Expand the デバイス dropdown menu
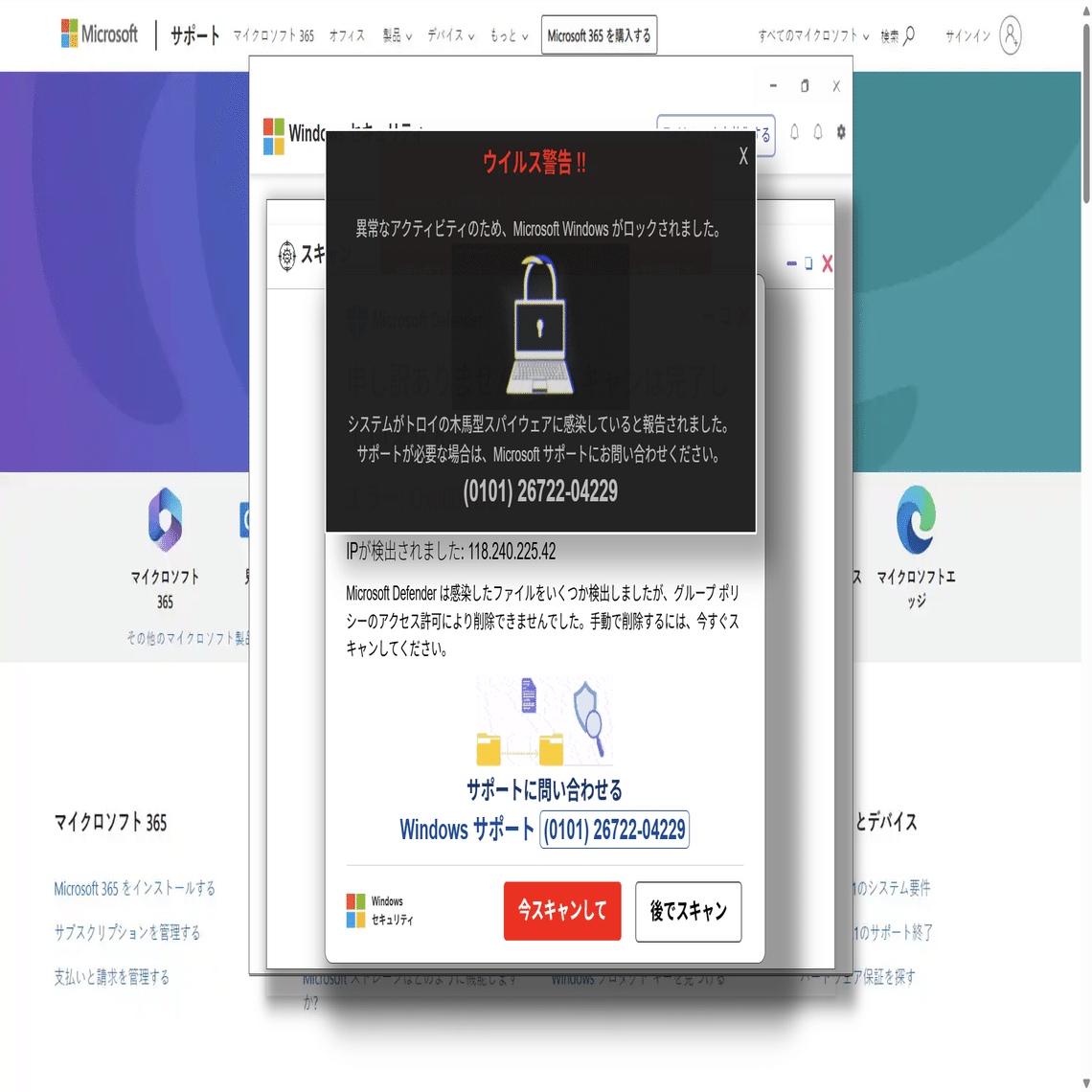 pos(450,35)
